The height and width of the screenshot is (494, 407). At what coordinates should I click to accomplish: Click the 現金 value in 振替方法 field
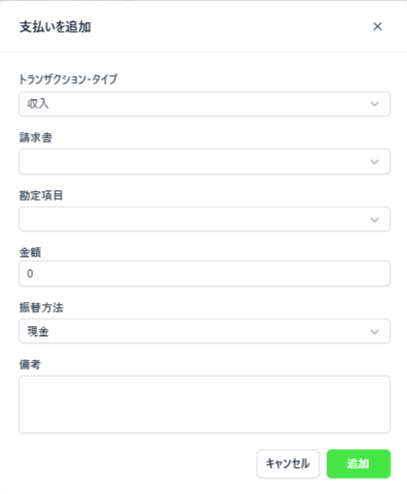38,331
